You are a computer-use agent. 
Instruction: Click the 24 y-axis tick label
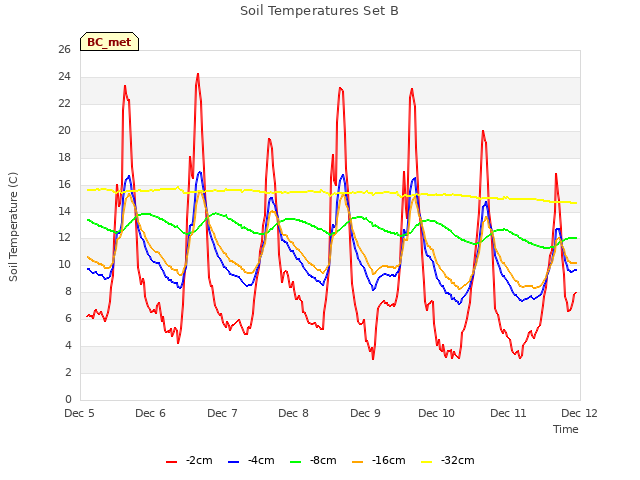(64, 77)
